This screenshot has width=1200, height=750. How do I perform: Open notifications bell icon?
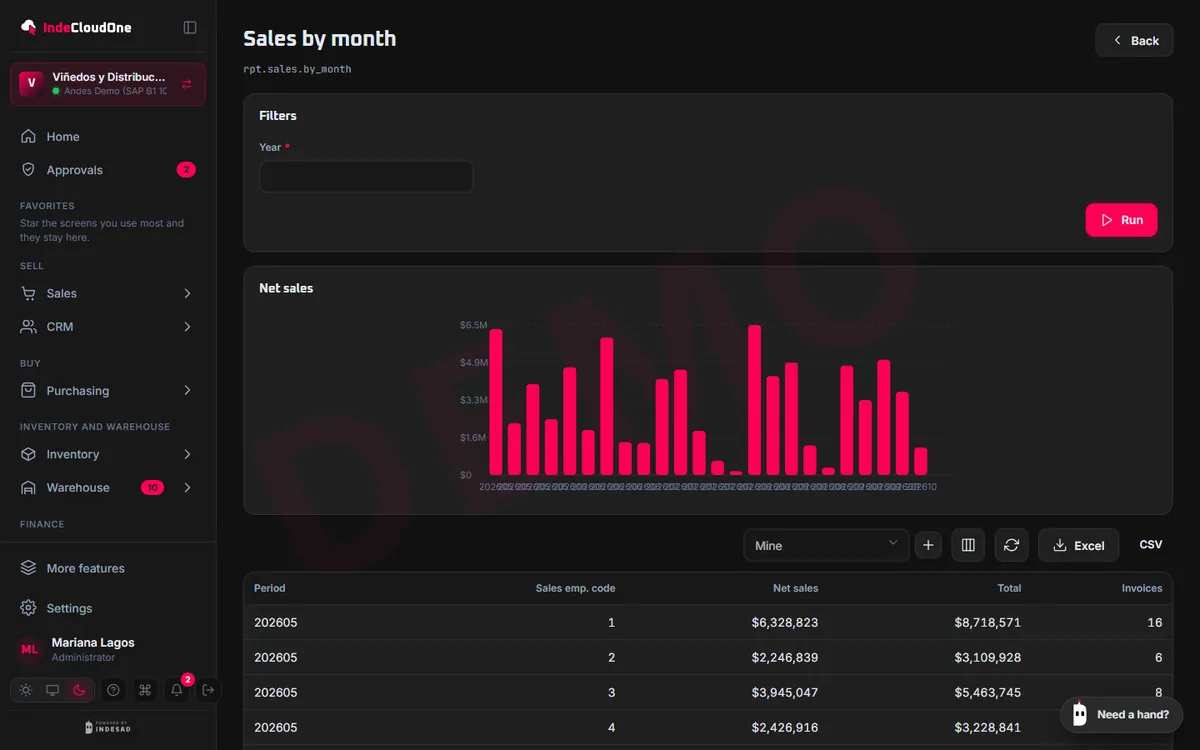tap(177, 690)
